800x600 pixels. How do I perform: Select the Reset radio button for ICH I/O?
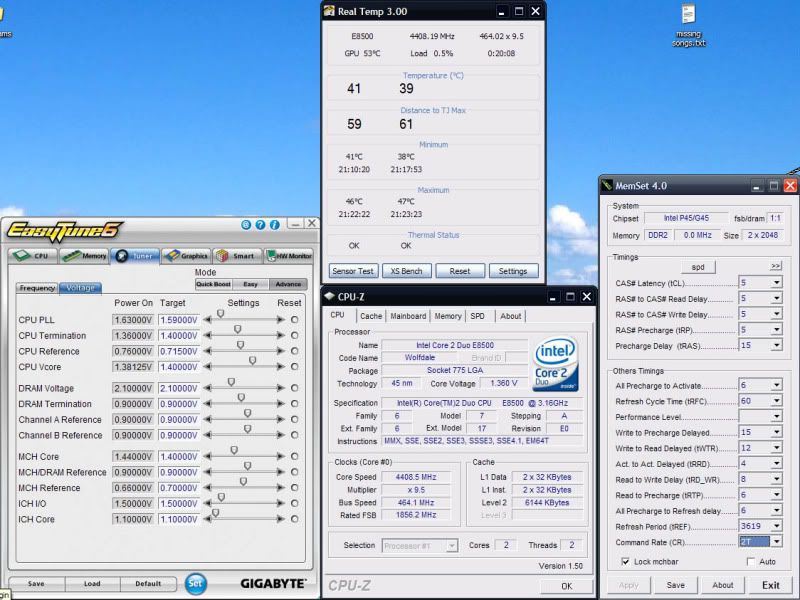[x=294, y=504]
